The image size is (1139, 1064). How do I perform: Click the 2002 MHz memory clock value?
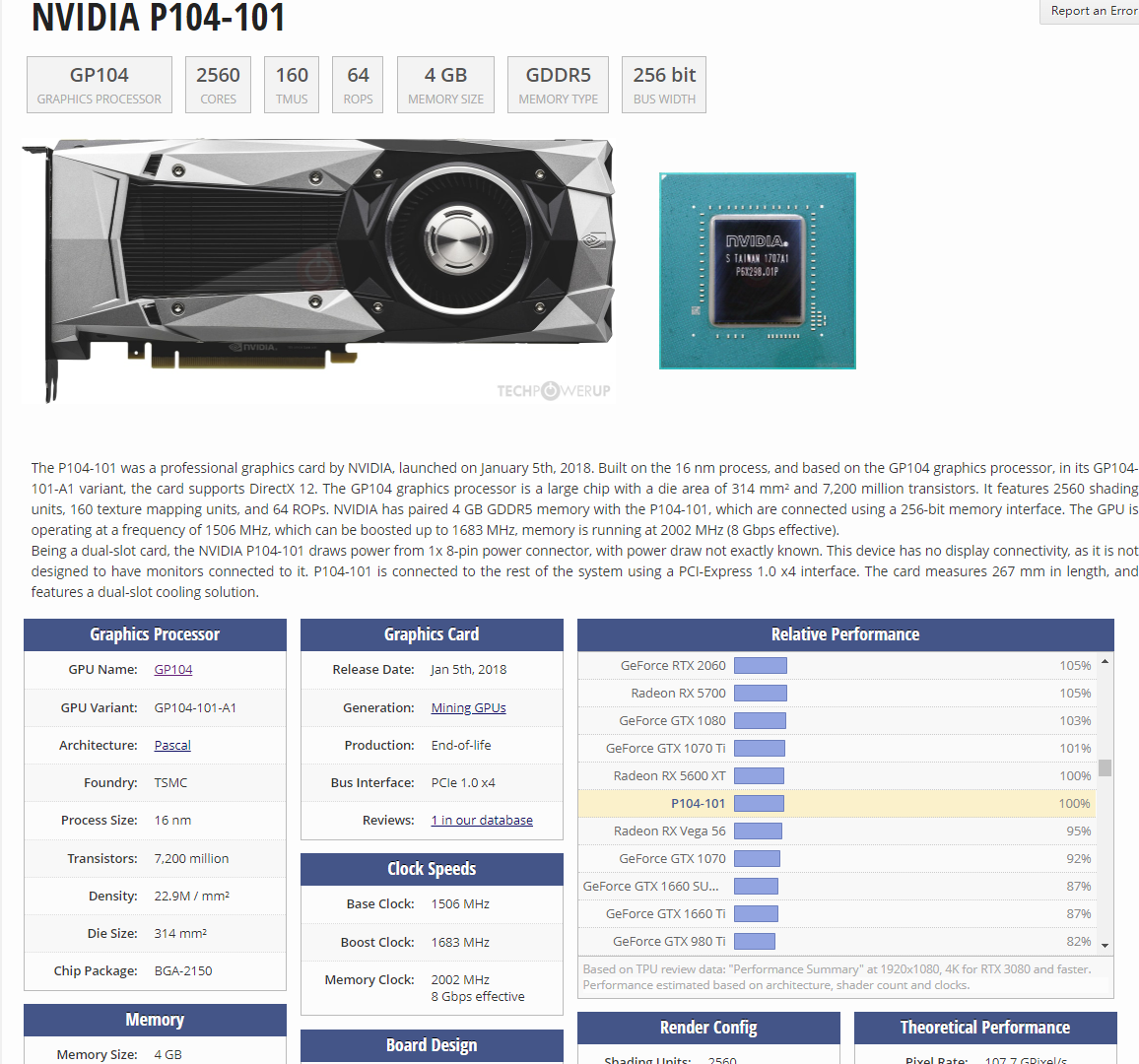460,979
